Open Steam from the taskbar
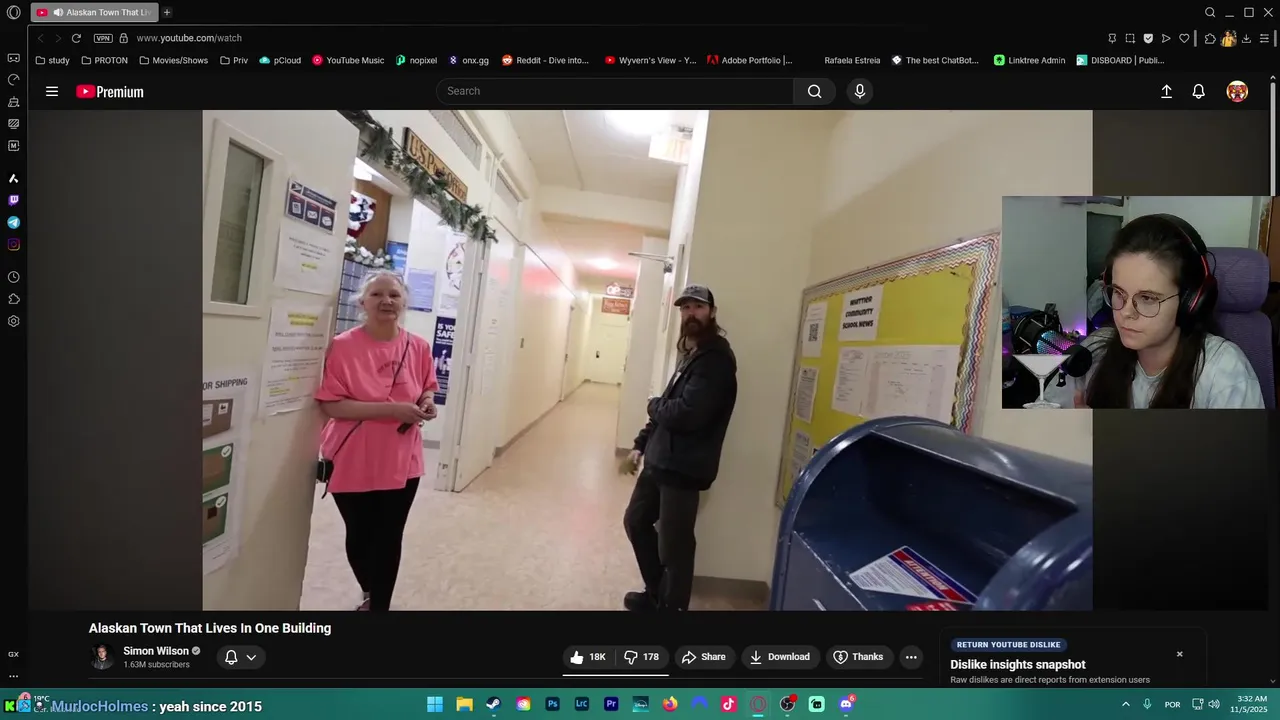Image resolution: width=1280 pixels, height=720 pixels. [x=494, y=704]
